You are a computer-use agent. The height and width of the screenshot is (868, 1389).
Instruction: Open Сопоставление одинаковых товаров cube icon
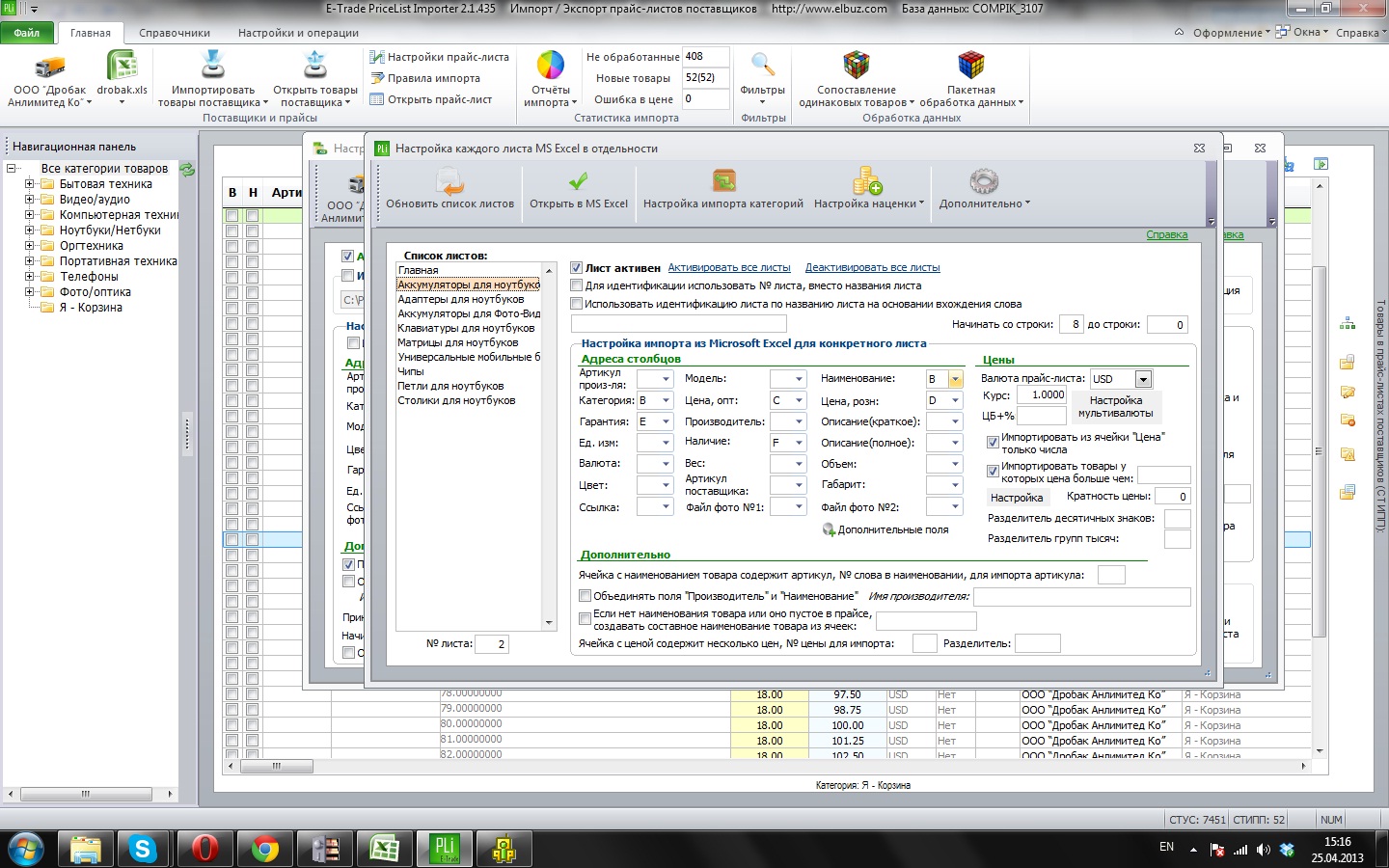coord(856,65)
